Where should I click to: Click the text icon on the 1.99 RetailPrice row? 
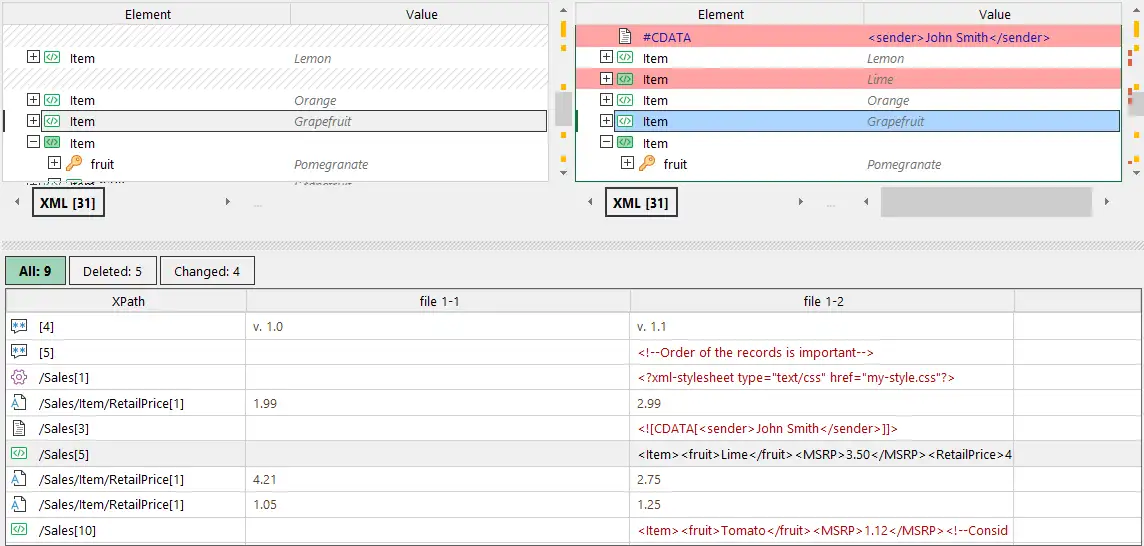click(x=20, y=403)
